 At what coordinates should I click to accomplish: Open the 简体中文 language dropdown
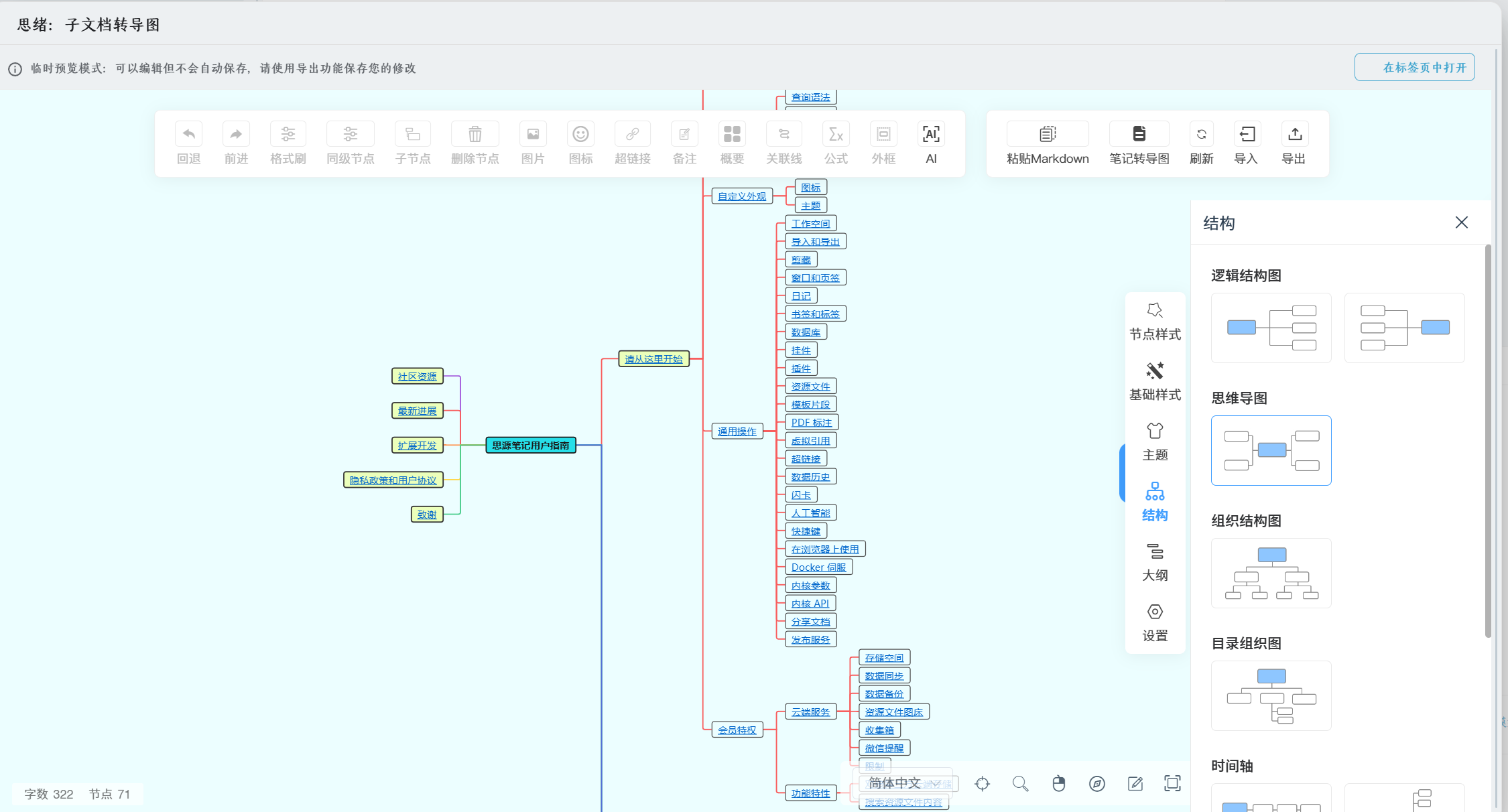click(x=903, y=783)
